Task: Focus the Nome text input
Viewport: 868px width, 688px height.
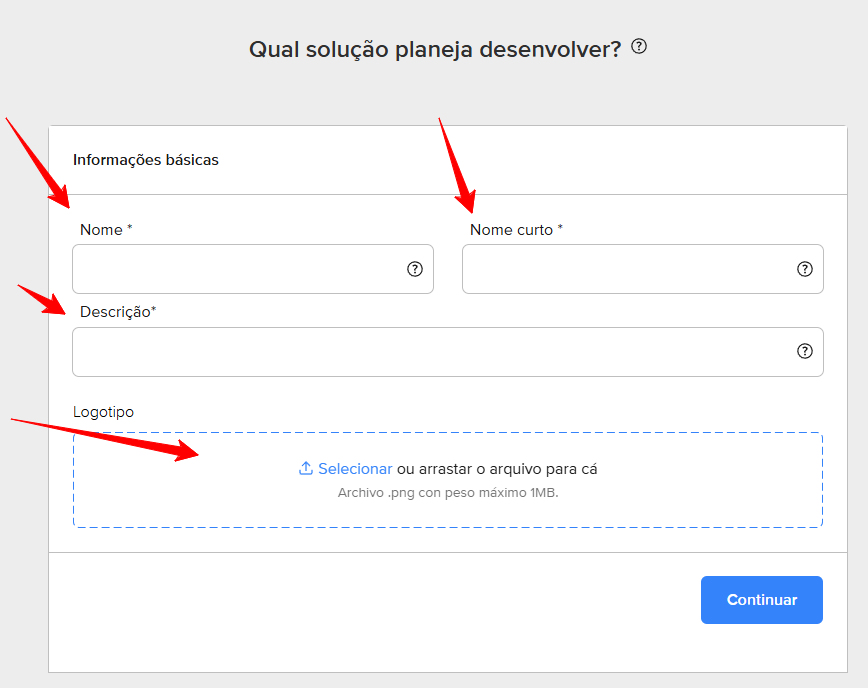Action: (x=235, y=269)
